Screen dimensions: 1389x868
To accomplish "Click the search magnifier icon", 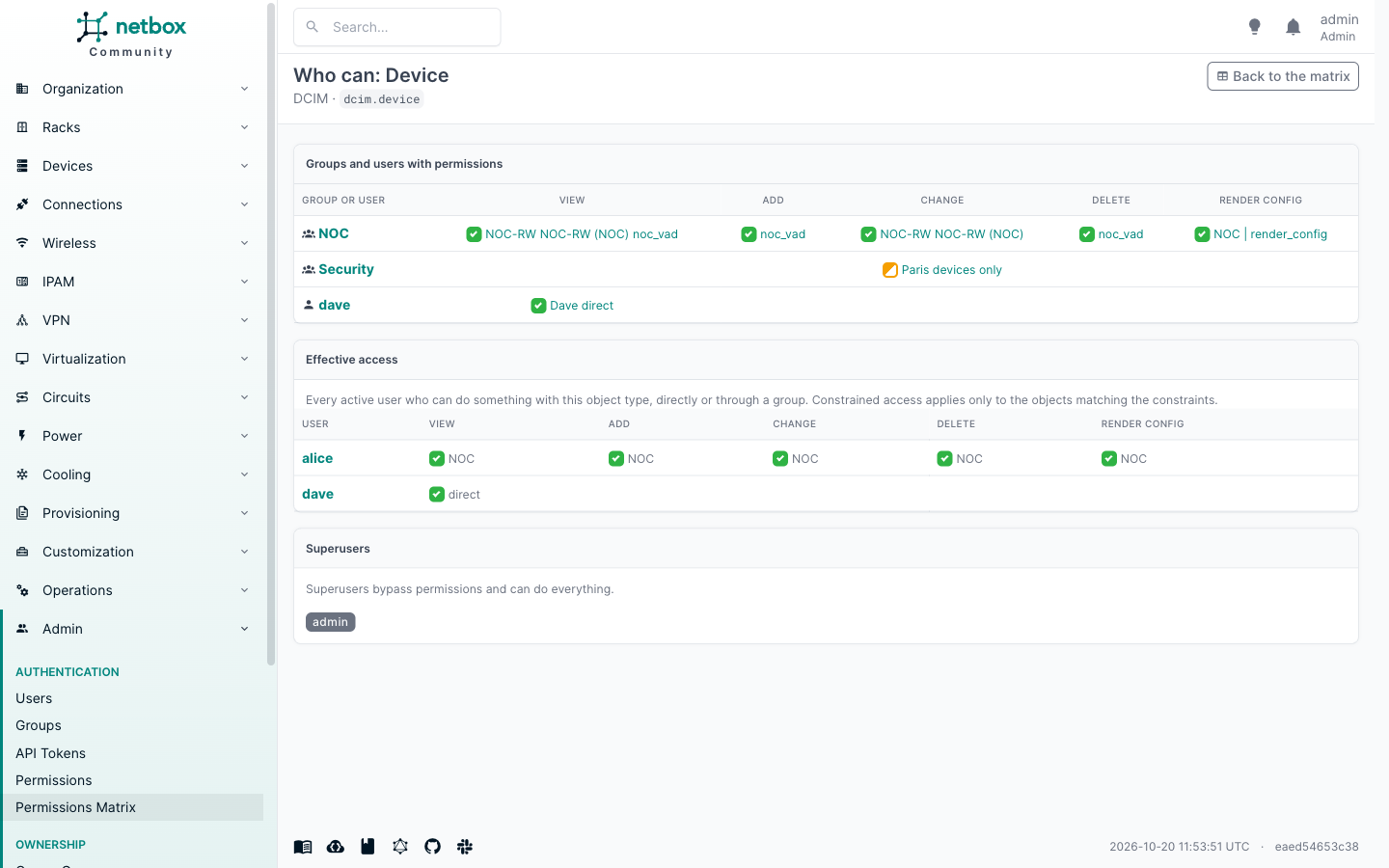I will tap(313, 27).
